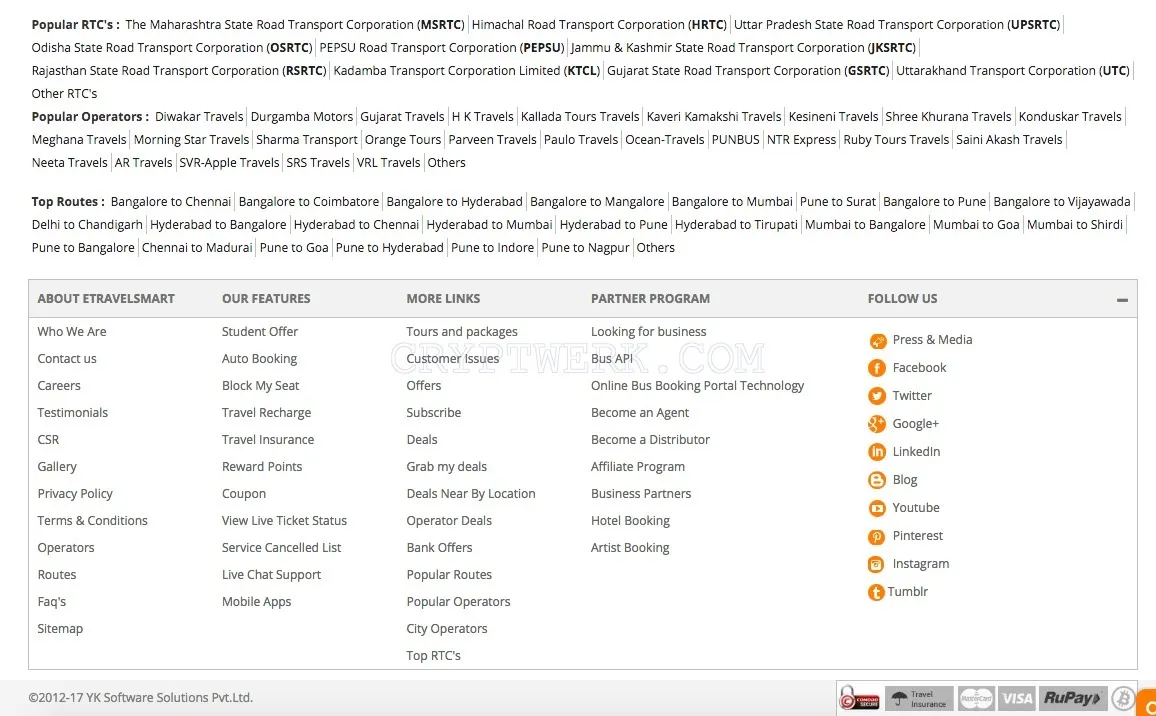This screenshot has height=716, width=1156.
Task: Click the LinkedIn round icon
Action: click(x=877, y=452)
